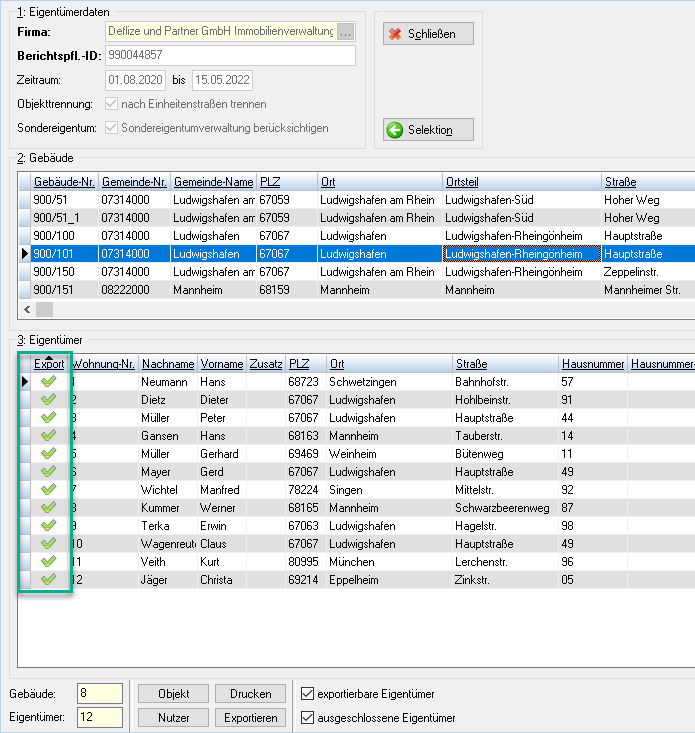Sort buildings by Gebäude-Nr. header
Viewport: 695px width, 733px height.
pyautogui.click(x=64, y=182)
